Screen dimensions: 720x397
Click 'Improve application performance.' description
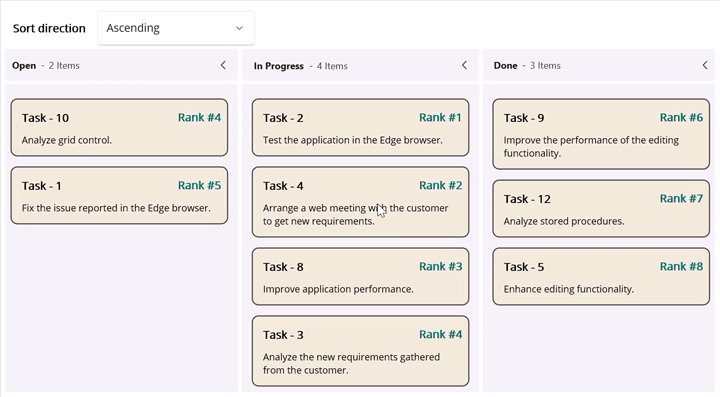338,290
